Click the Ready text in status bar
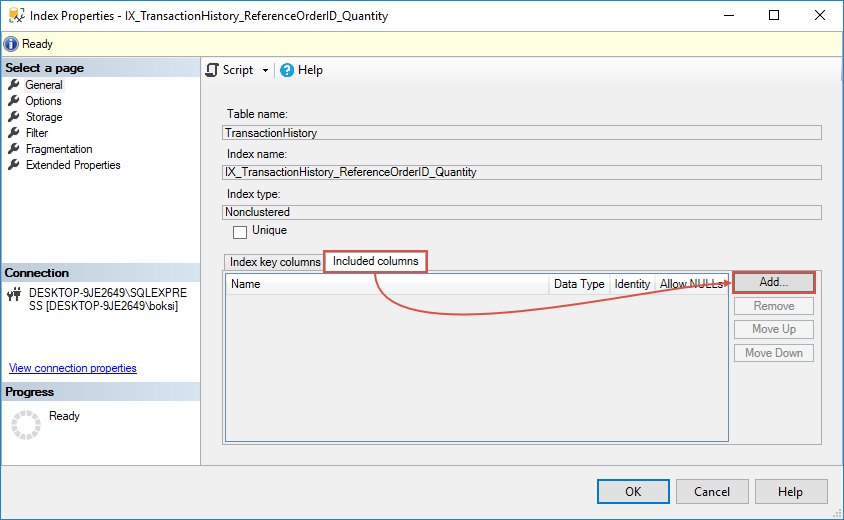844x520 pixels. click(37, 44)
